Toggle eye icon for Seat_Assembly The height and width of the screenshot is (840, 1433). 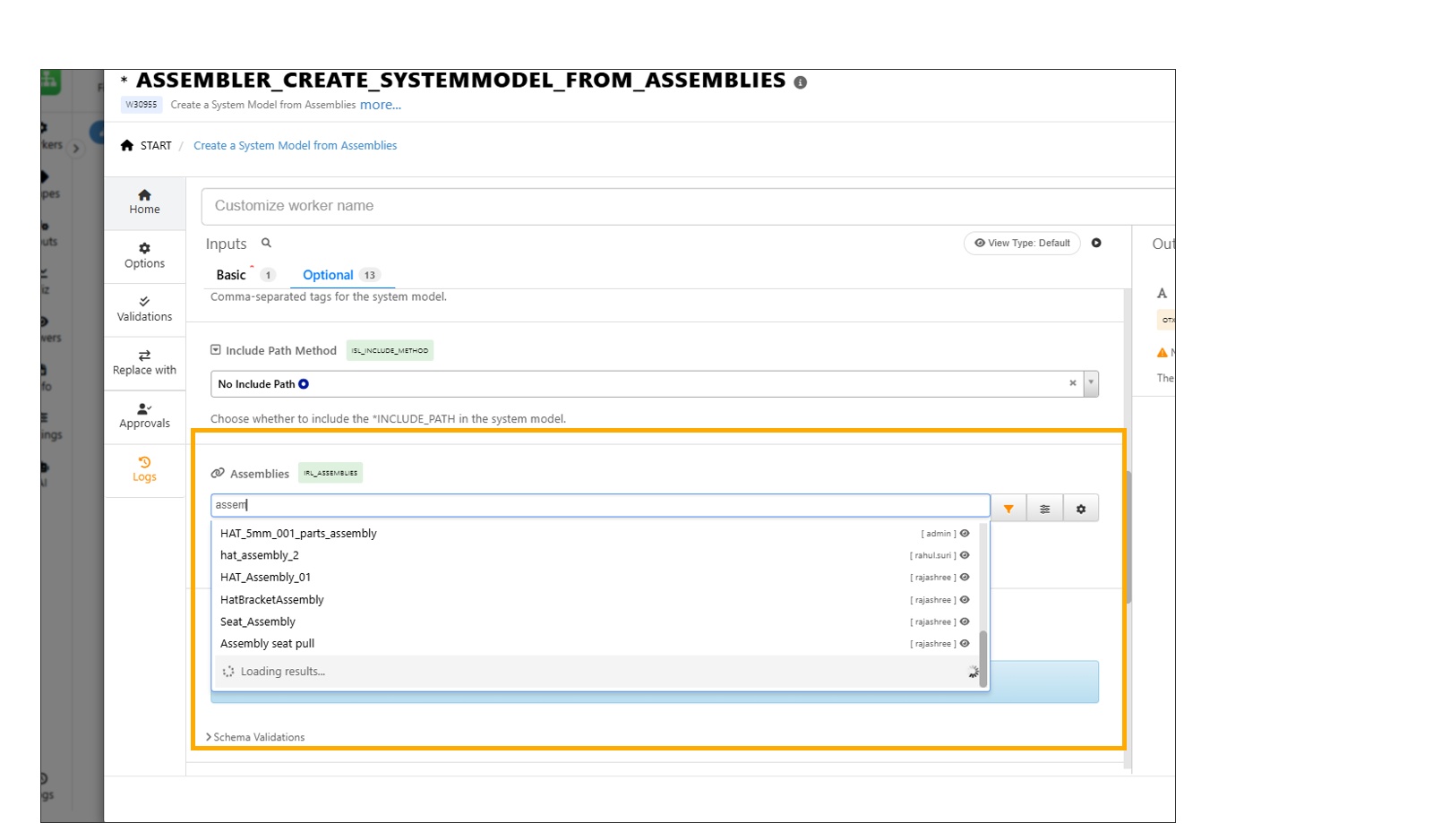pos(965,621)
